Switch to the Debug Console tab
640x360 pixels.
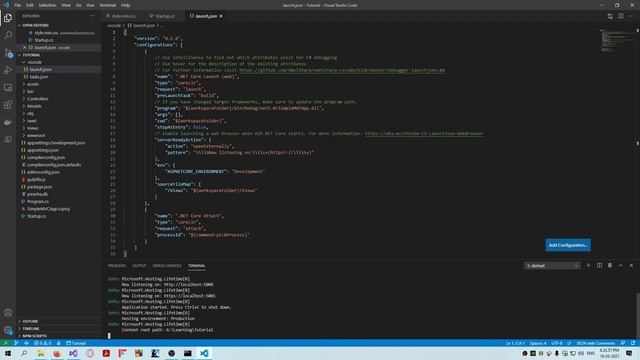click(167, 266)
